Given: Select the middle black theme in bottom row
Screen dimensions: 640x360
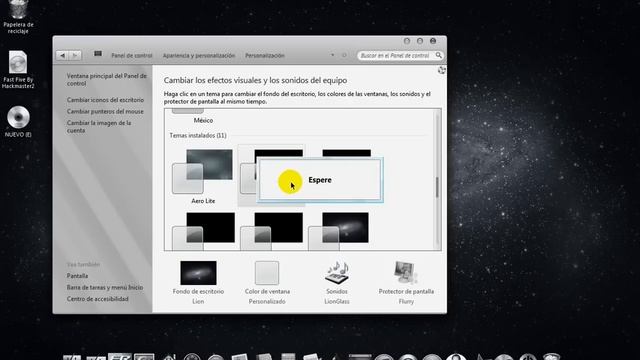Looking at the screenshot, I should click(x=271, y=231).
